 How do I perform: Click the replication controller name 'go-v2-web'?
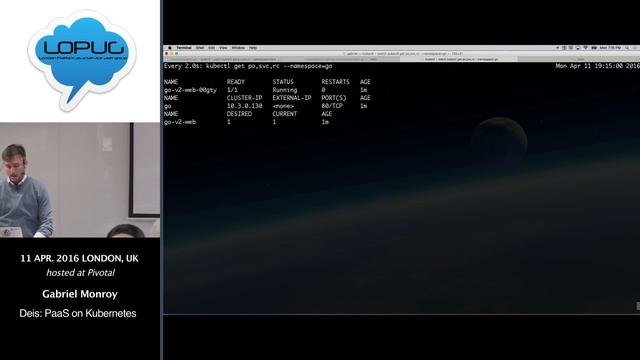pyautogui.click(x=180, y=122)
